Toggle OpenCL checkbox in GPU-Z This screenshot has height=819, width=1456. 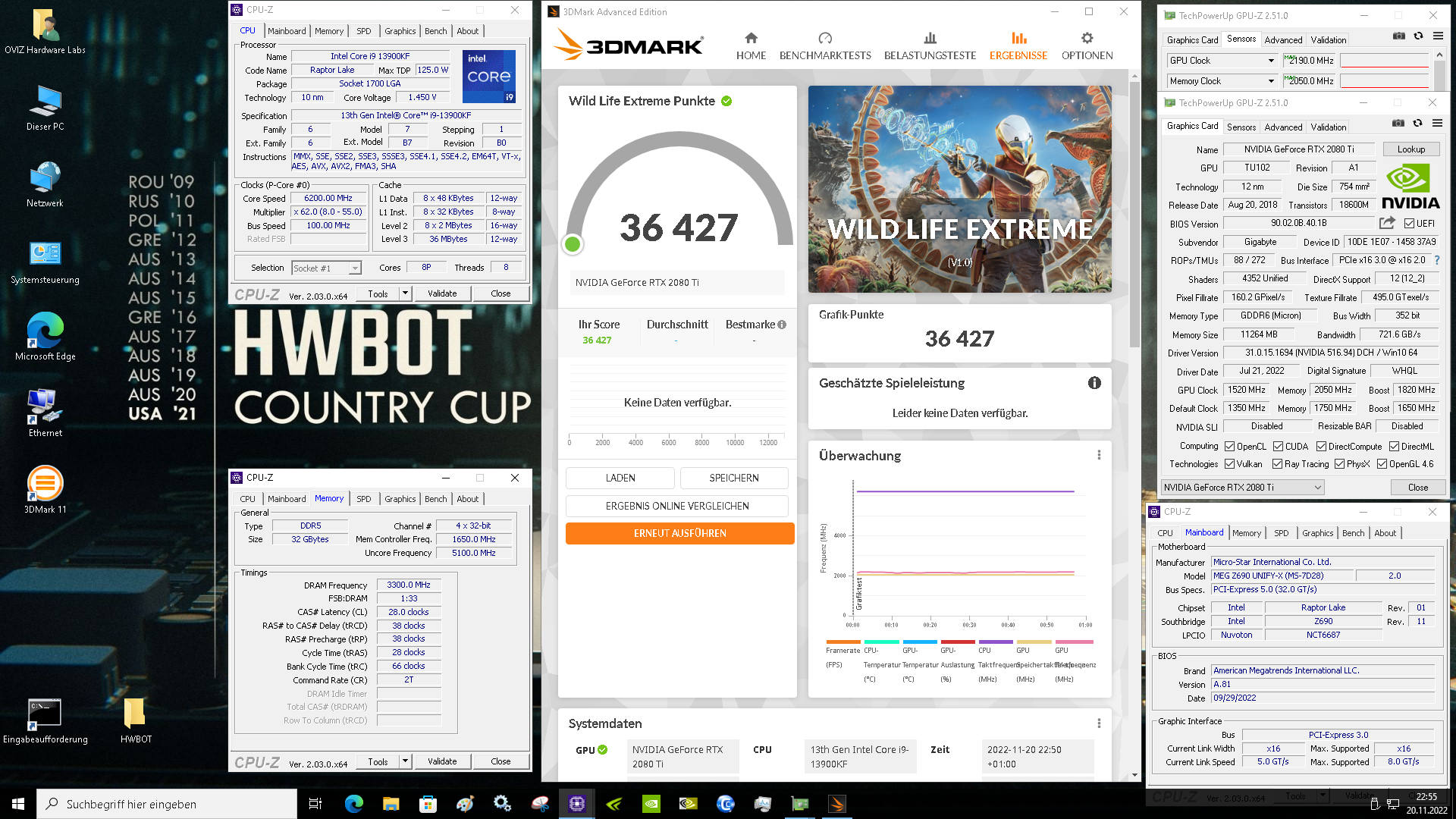point(1229,447)
